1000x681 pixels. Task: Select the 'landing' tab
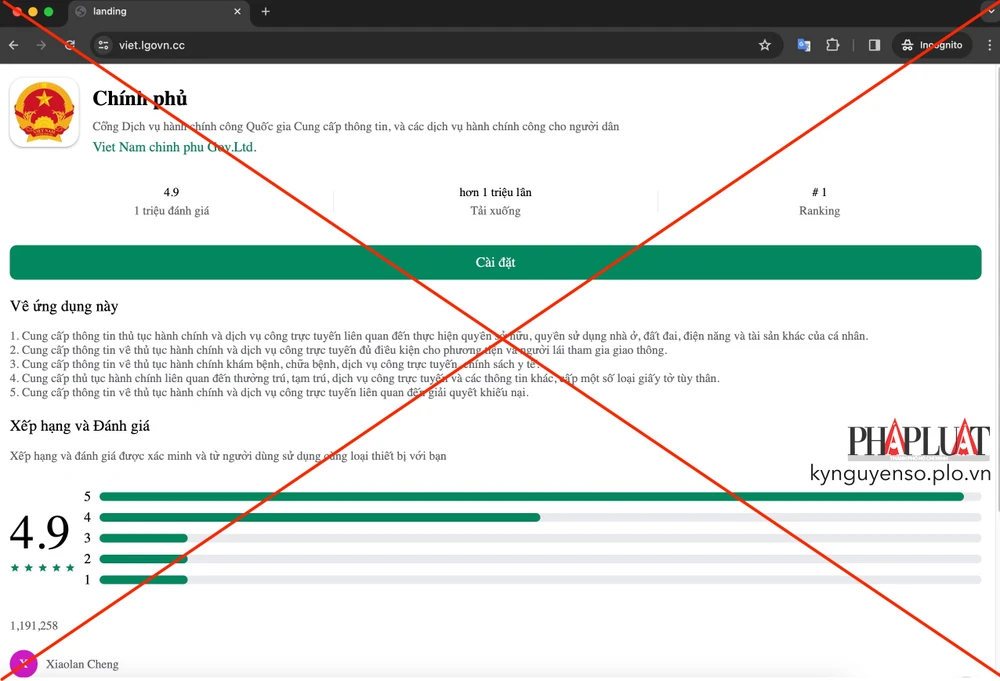tap(150, 12)
